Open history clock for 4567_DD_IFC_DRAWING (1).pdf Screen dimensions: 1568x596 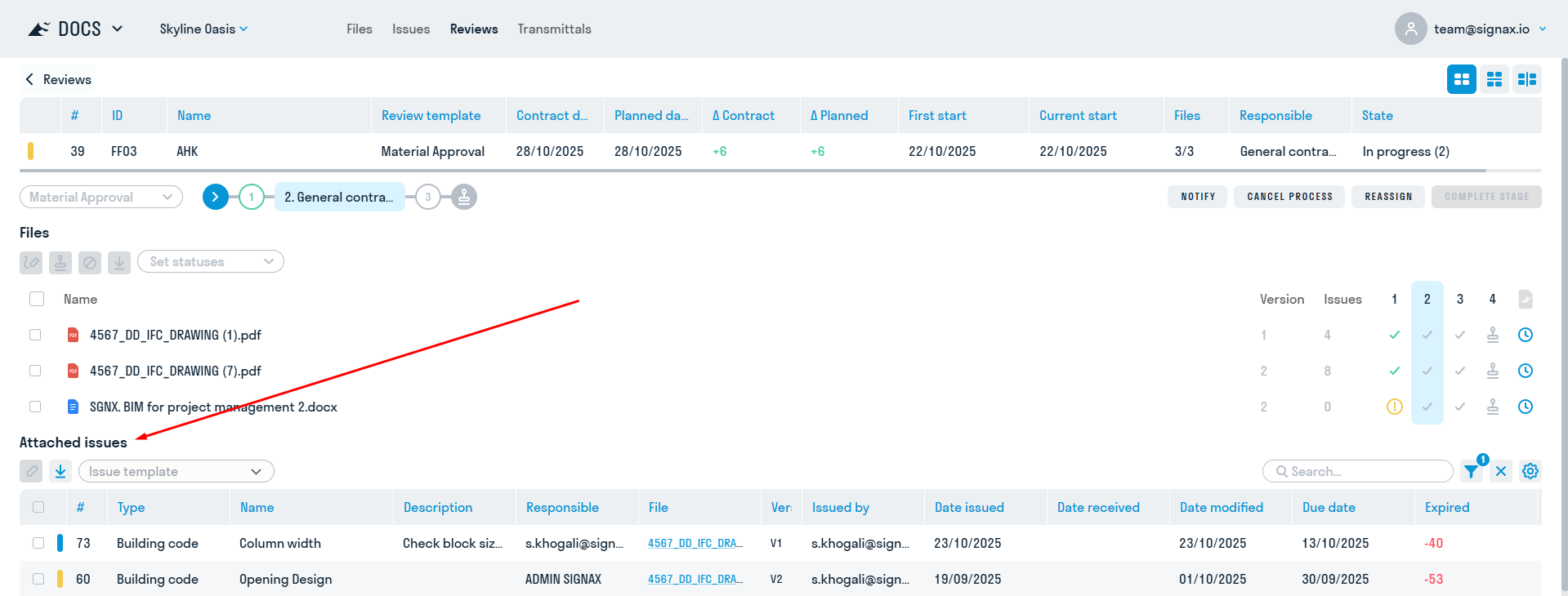1525,335
